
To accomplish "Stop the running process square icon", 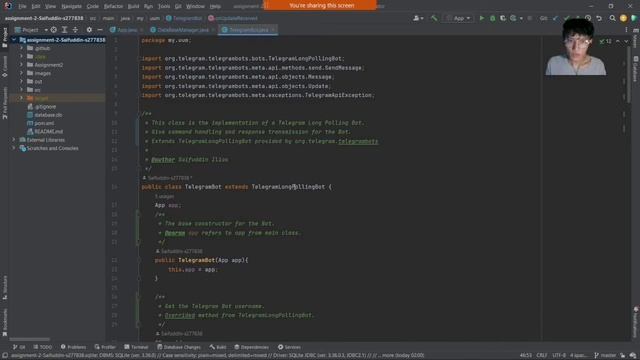I will (530, 18).
